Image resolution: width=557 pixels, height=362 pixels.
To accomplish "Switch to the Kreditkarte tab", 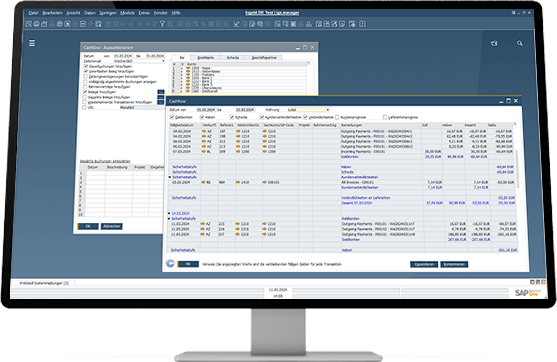I will pos(205,58).
